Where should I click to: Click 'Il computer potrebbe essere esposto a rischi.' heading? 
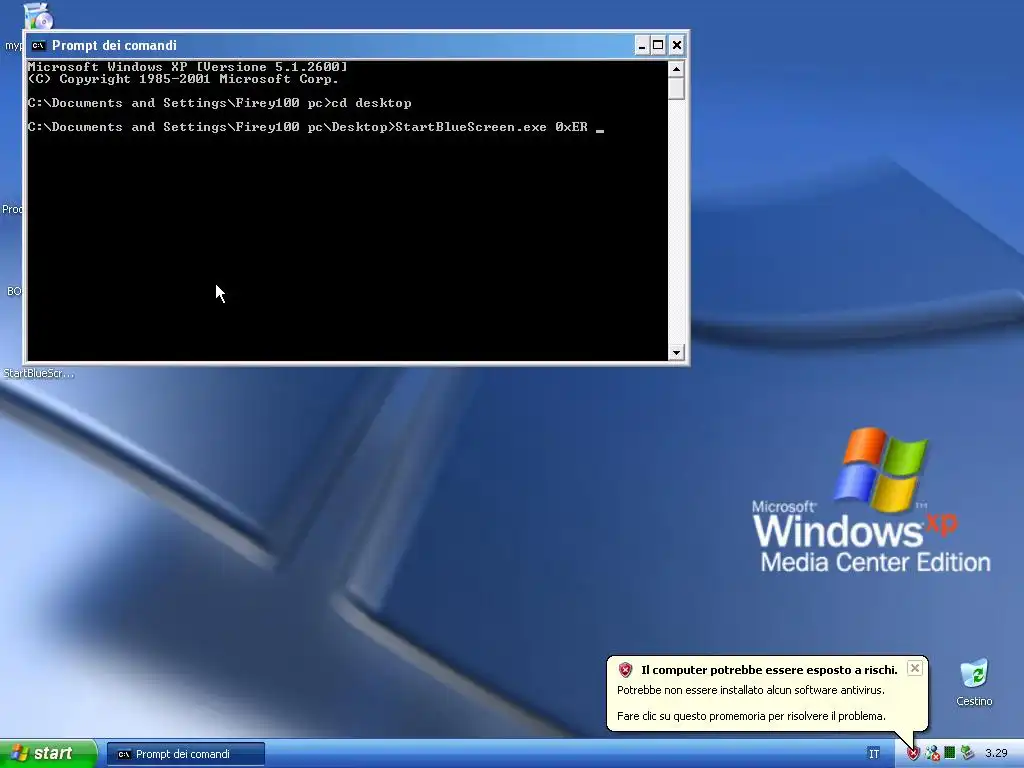[769, 669]
